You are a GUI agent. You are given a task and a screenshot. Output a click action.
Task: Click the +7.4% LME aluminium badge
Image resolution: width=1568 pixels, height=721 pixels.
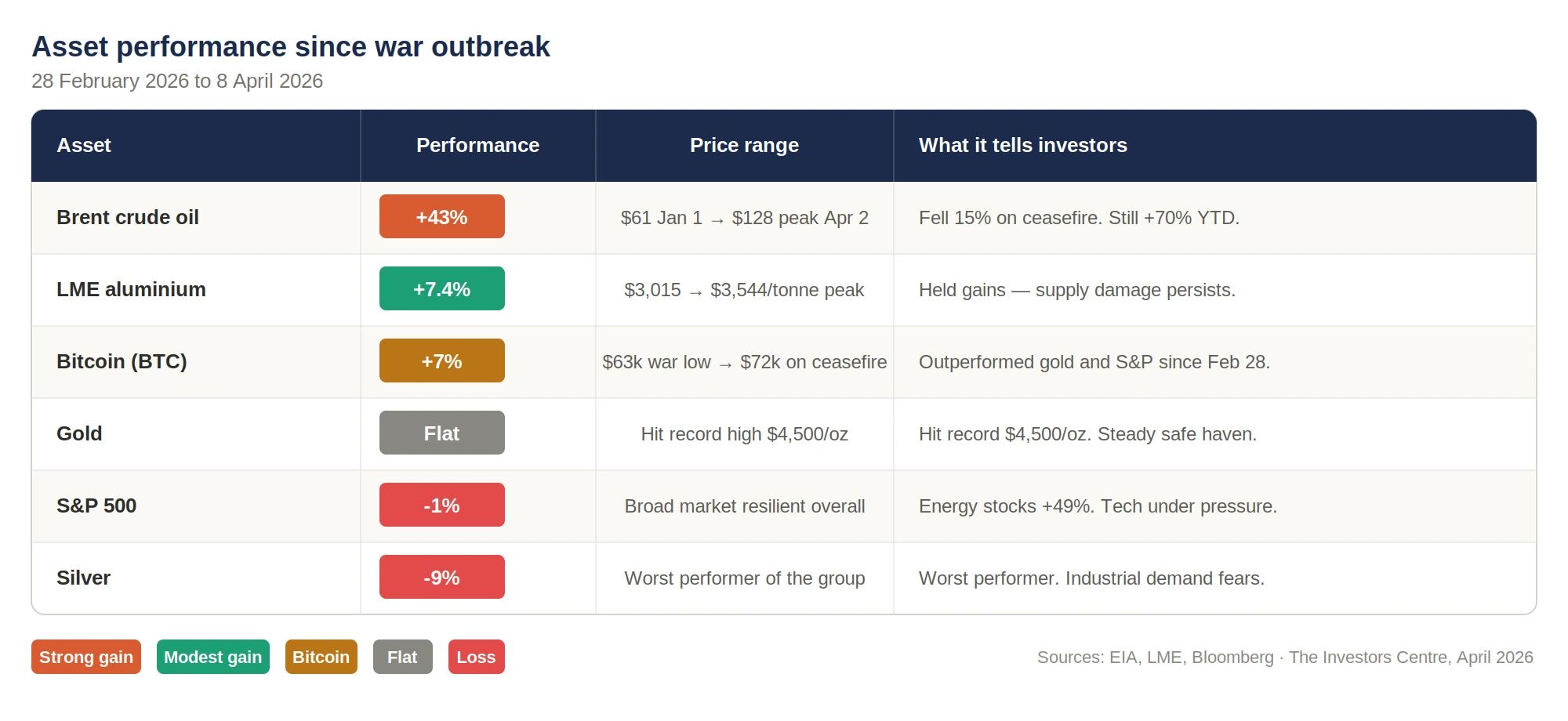tap(441, 289)
